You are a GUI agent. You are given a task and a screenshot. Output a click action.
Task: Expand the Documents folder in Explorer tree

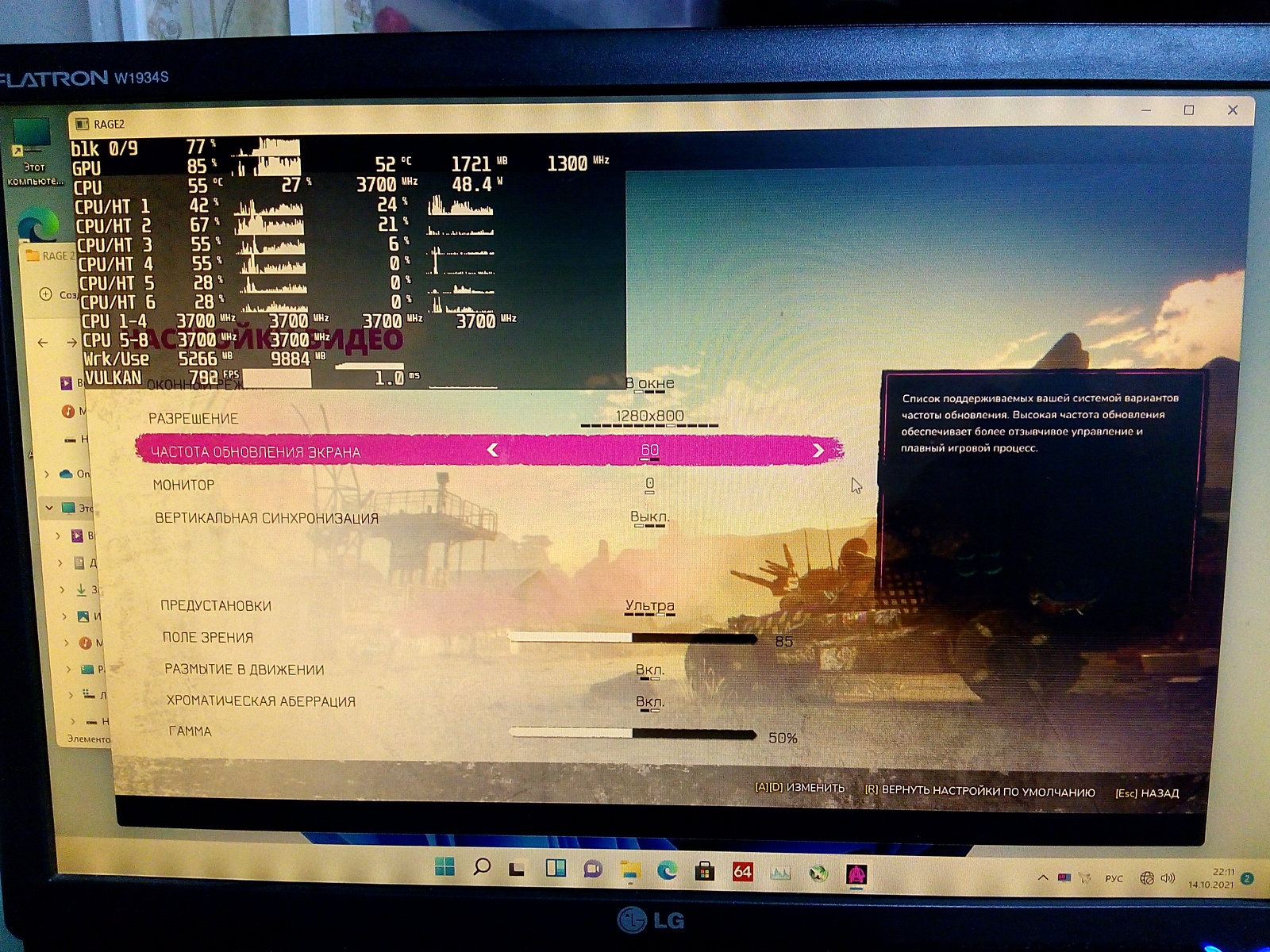[60, 563]
